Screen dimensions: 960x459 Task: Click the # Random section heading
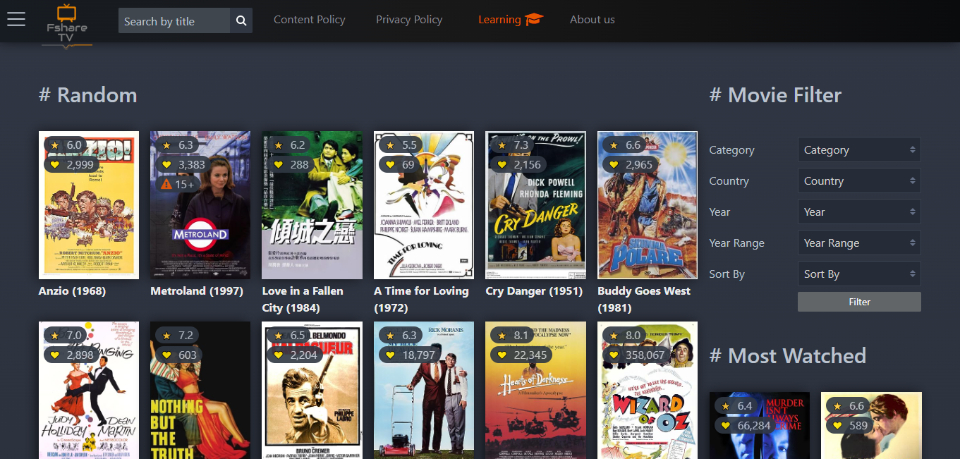click(x=88, y=95)
